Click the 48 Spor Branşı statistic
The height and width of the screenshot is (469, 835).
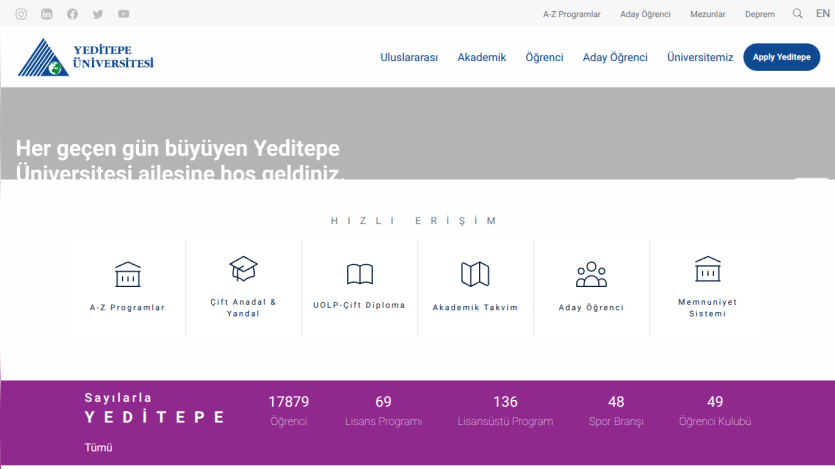pos(616,411)
